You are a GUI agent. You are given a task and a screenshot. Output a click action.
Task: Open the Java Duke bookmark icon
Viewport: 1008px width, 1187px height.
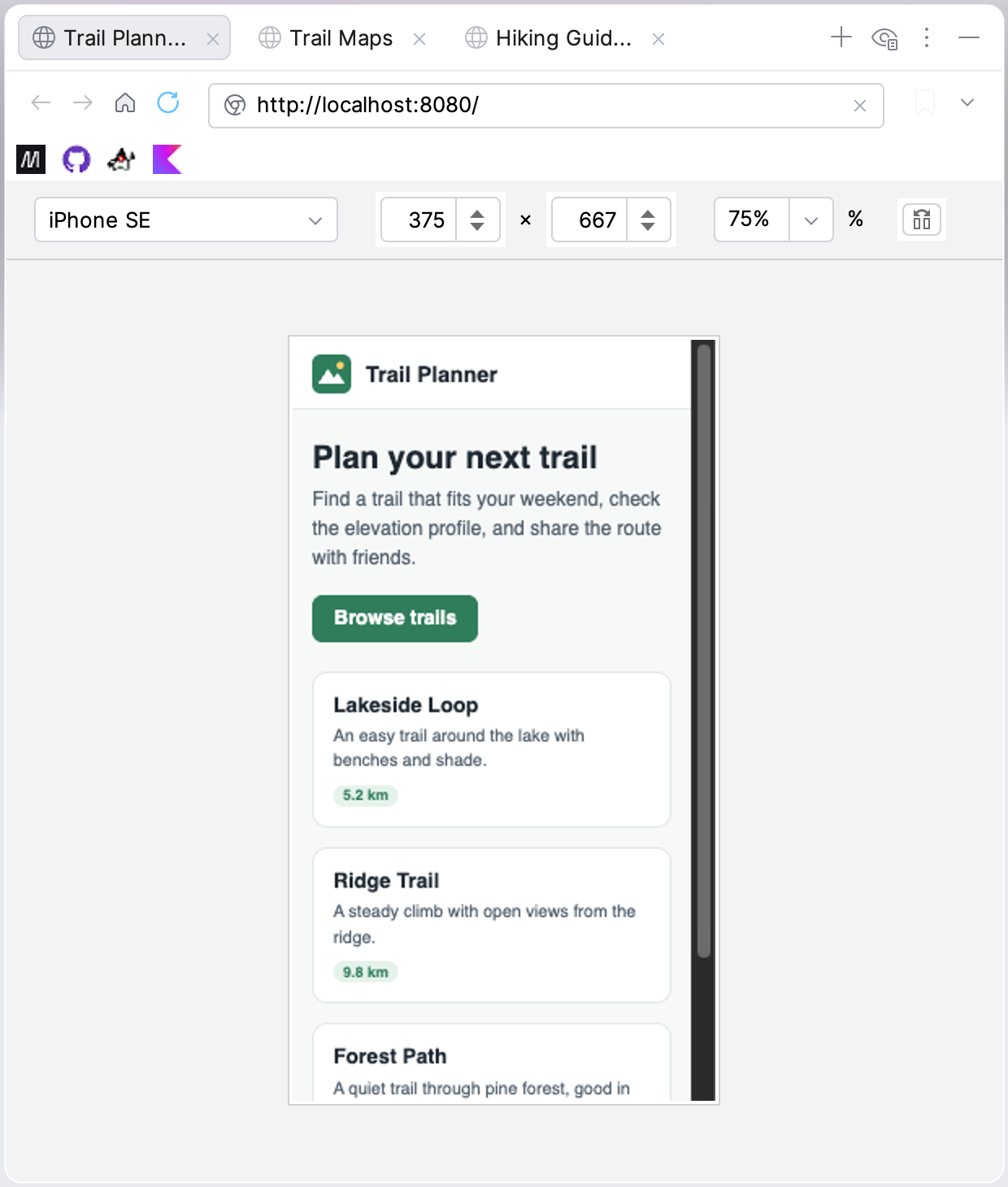[122, 159]
